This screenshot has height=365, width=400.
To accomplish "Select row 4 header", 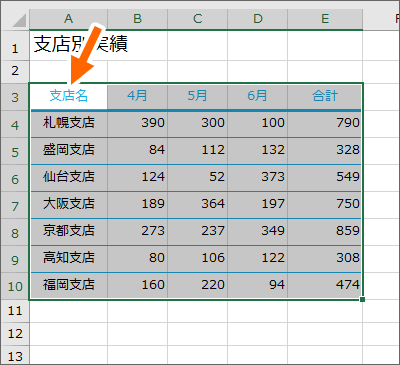I will click(x=15, y=124).
